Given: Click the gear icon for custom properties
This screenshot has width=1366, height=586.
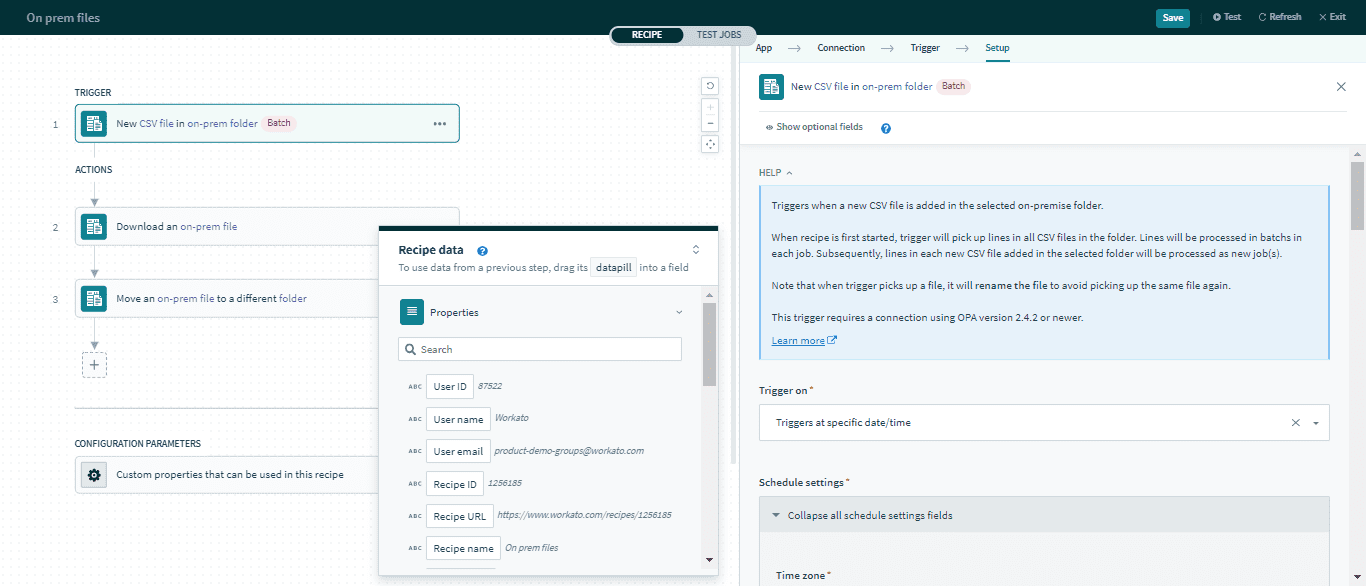Looking at the screenshot, I should coord(93,474).
